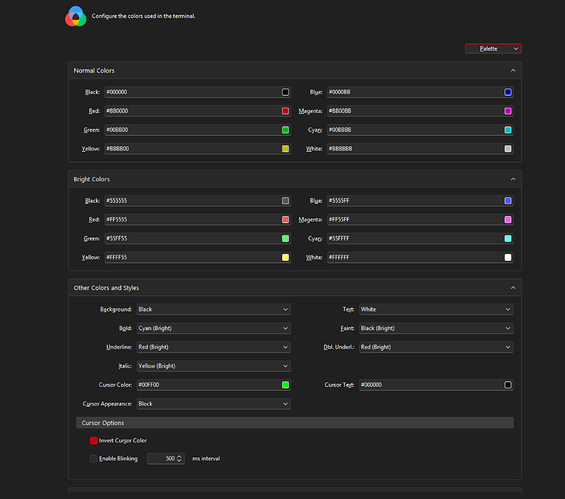Viewport: 565px width, 499px height.
Task: Click the terminal colors palette icon
Action: pyautogui.click(x=76, y=16)
